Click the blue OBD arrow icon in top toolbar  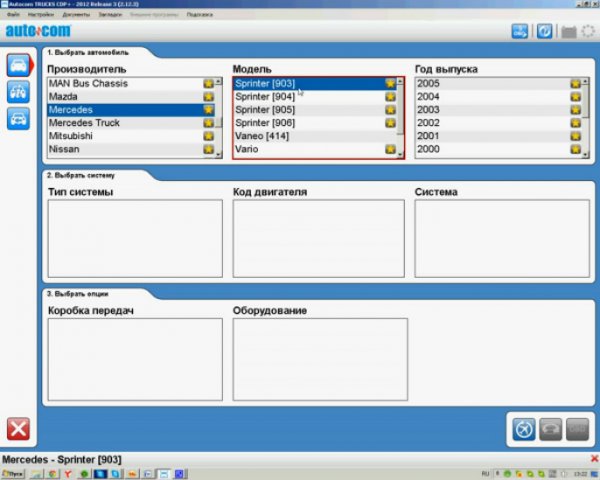point(520,31)
